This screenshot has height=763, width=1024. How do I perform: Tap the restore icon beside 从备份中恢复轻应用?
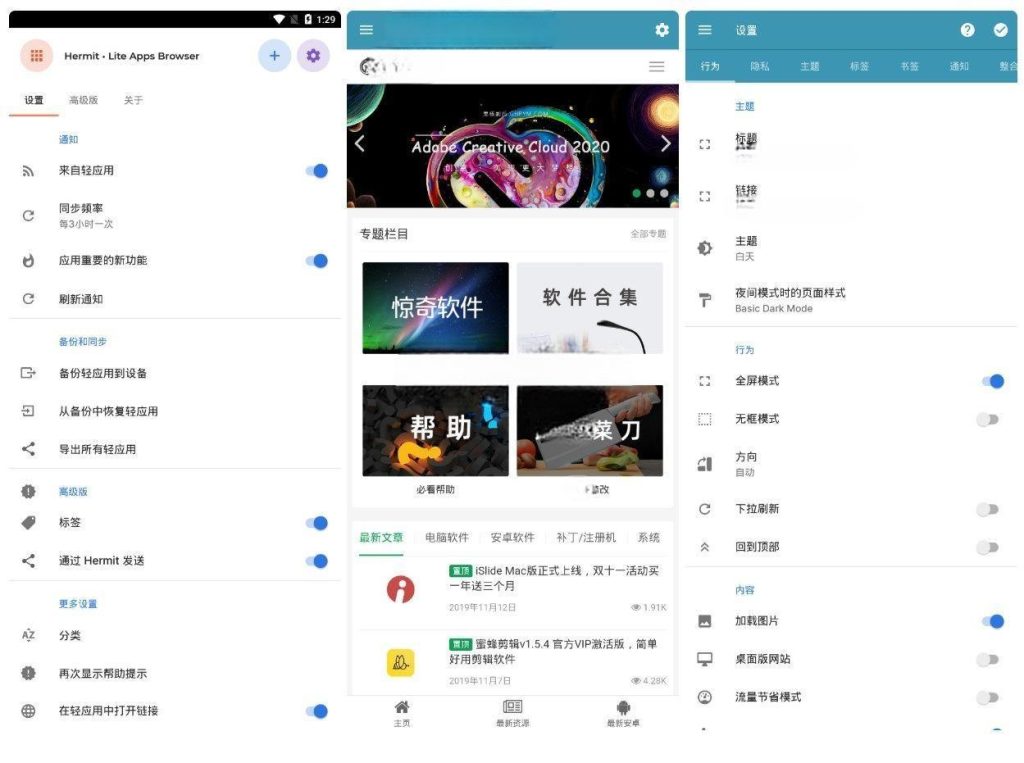(28, 411)
